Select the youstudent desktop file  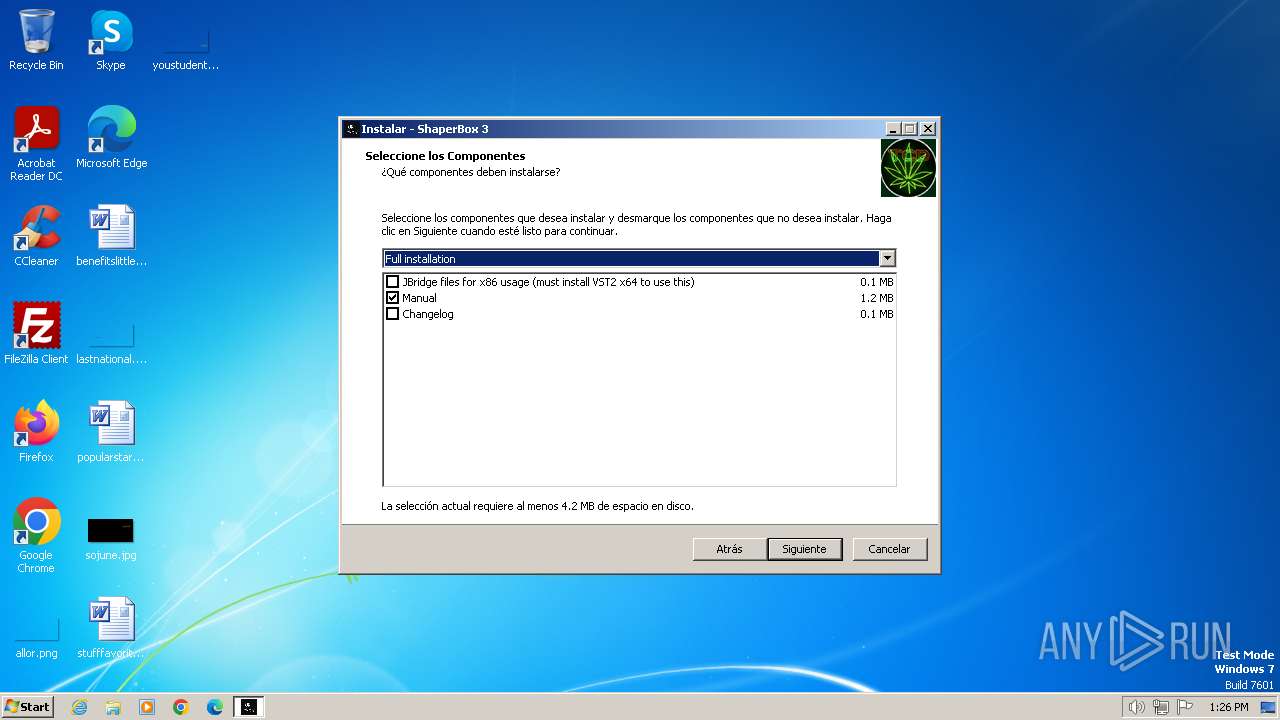(x=185, y=48)
